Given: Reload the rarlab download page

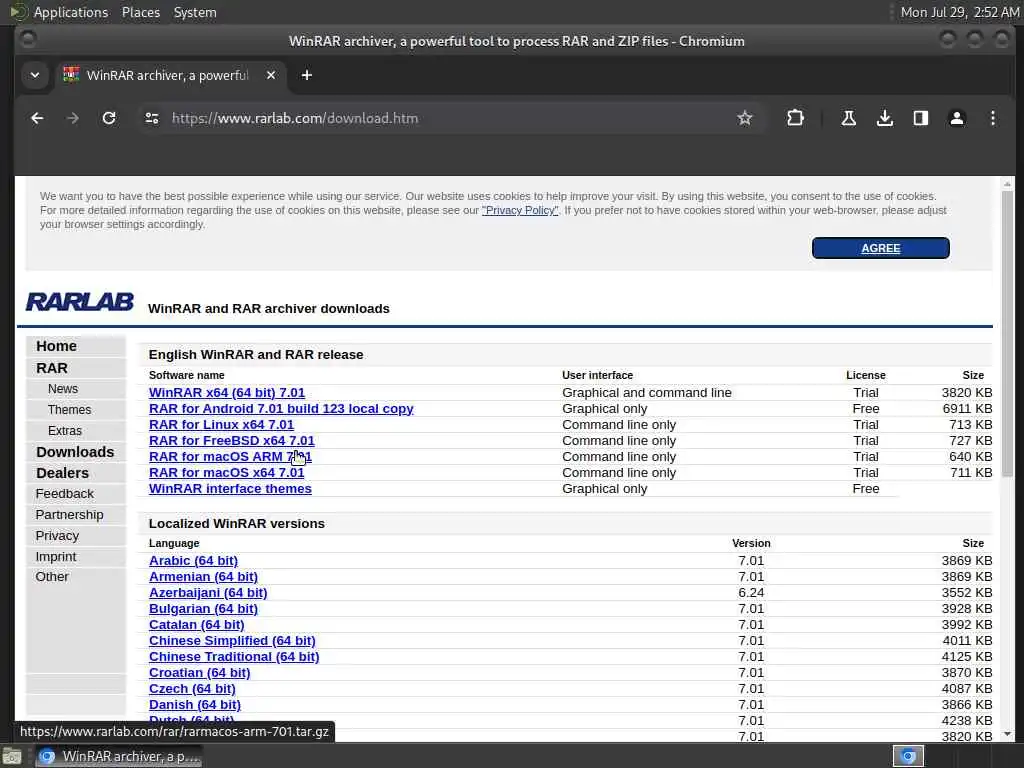Looking at the screenshot, I should coord(109,118).
